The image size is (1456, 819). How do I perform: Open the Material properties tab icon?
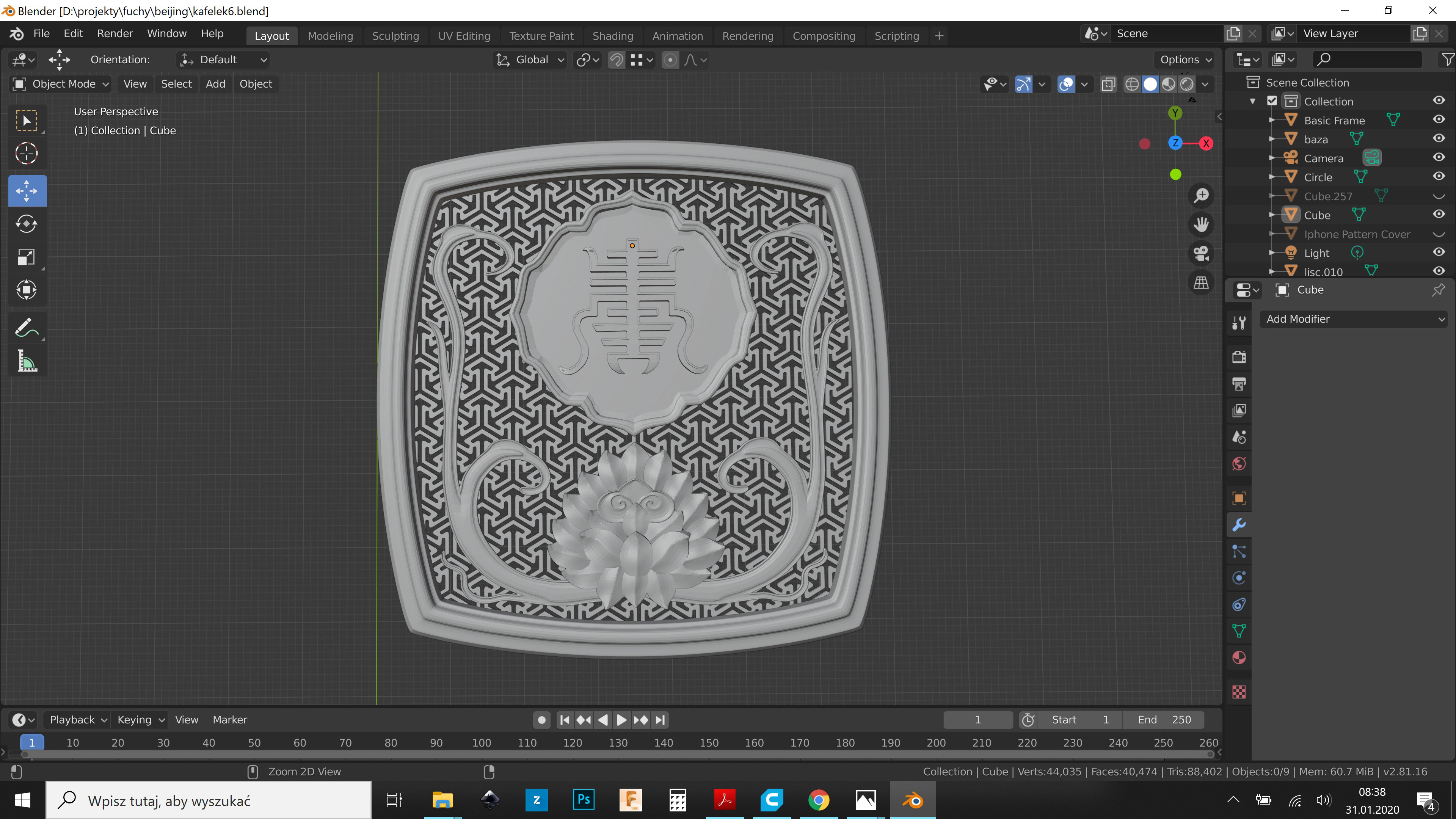point(1239,658)
